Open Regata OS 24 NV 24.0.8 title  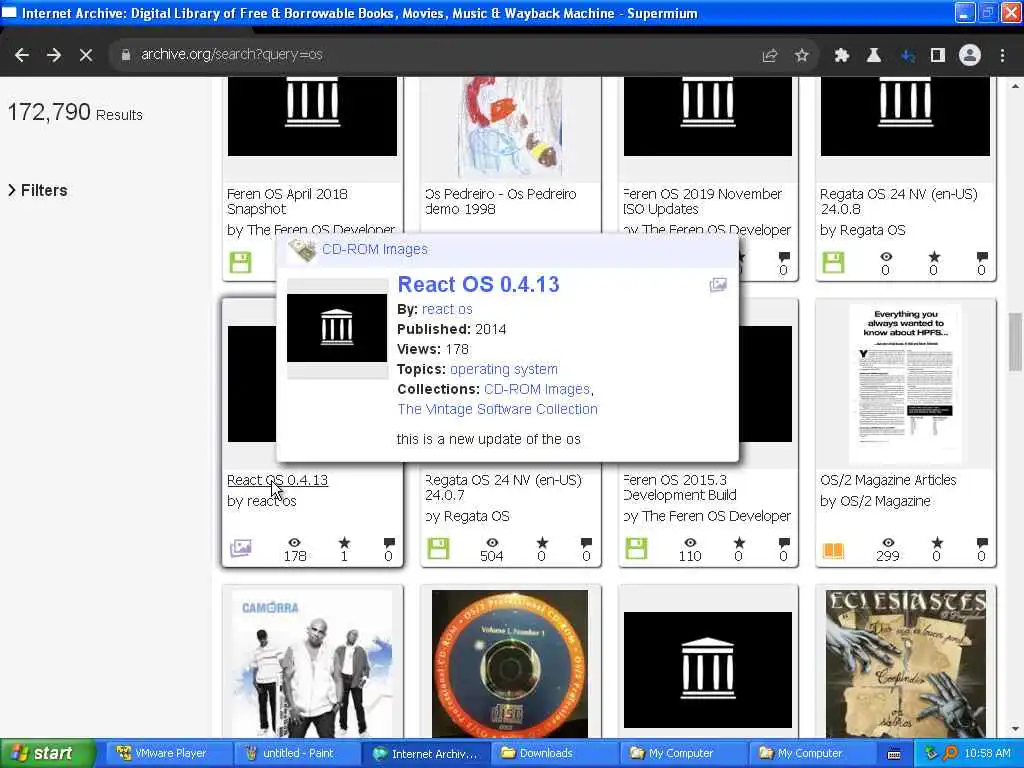coord(899,201)
